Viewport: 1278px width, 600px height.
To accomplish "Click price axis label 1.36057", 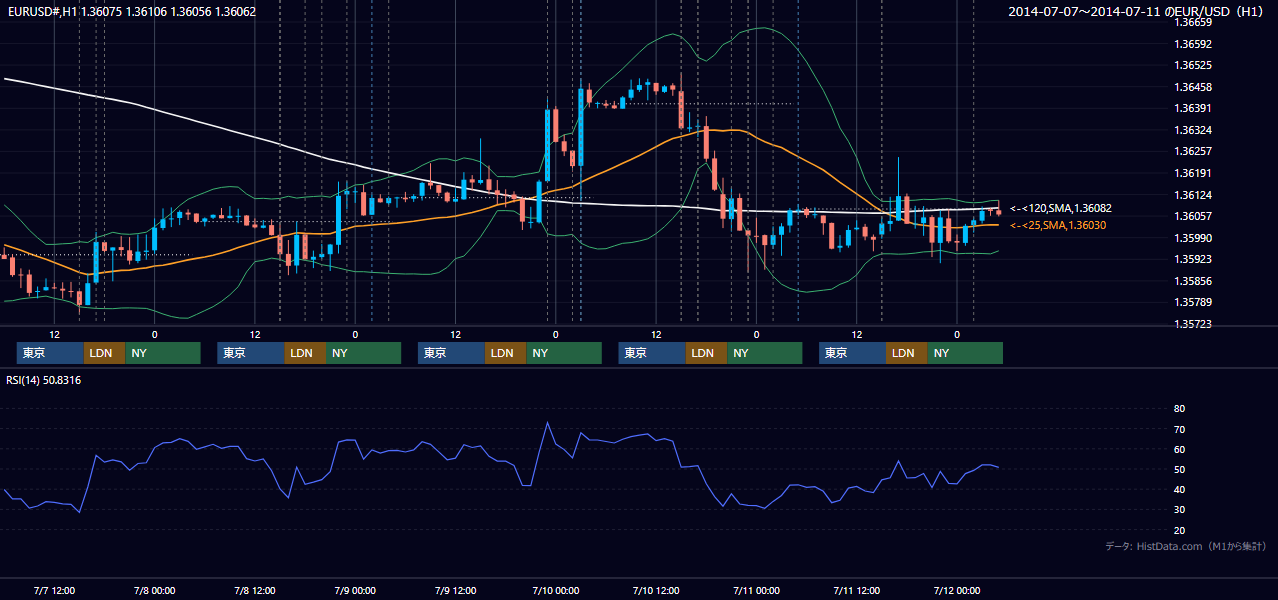I will pyautogui.click(x=1193, y=216).
